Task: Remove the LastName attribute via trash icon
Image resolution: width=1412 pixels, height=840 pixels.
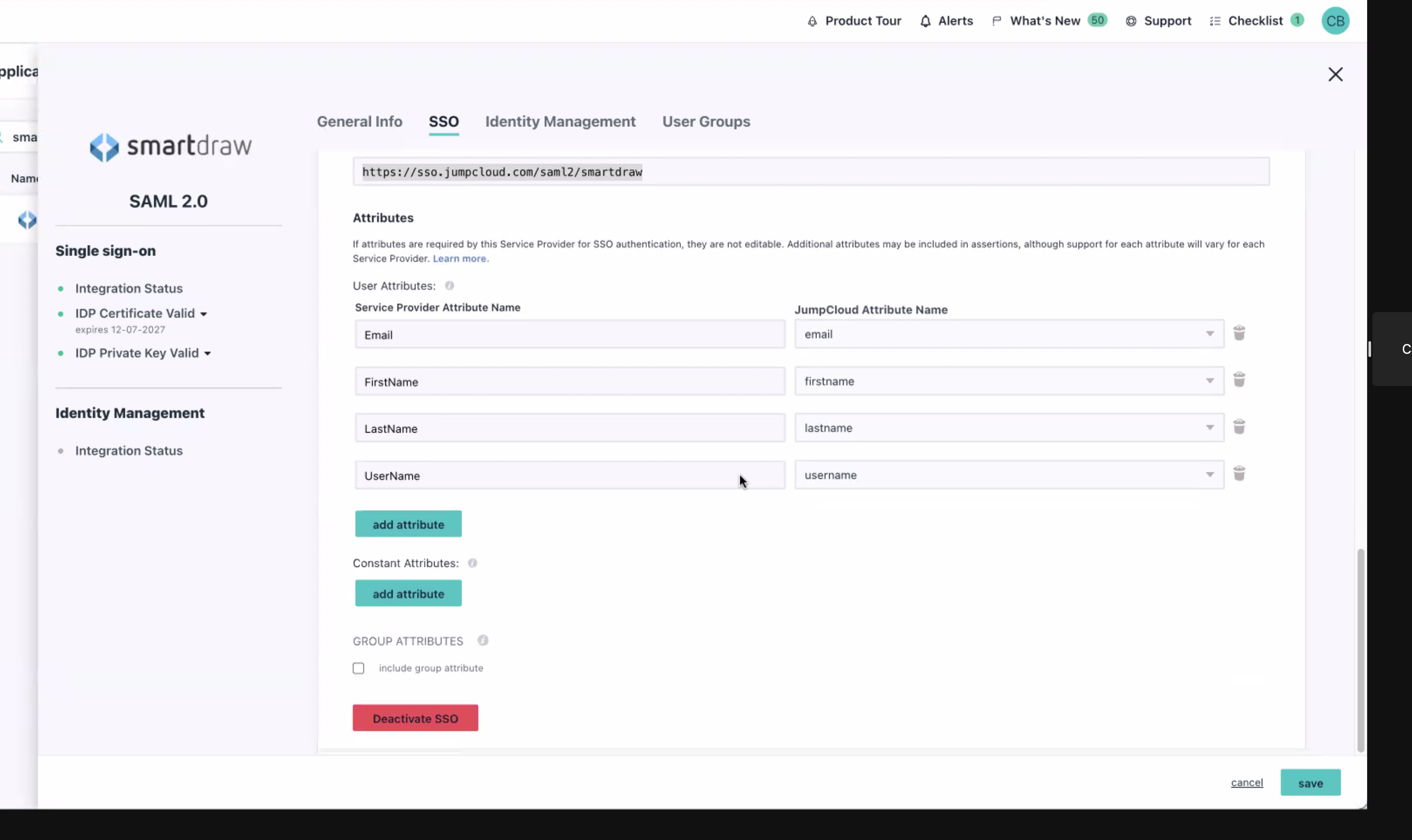Action: (1239, 427)
